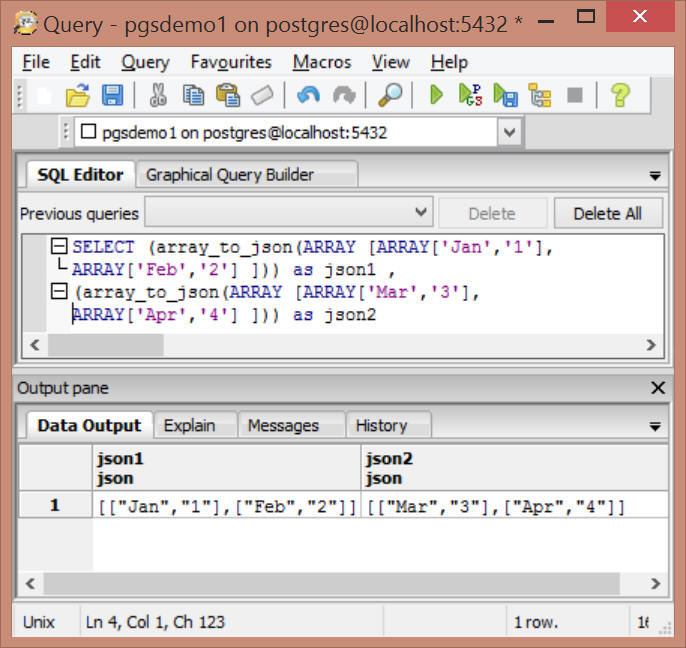The height and width of the screenshot is (648, 686).
Task: Undo the last change with the blue arrow
Action: (x=308, y=95)
